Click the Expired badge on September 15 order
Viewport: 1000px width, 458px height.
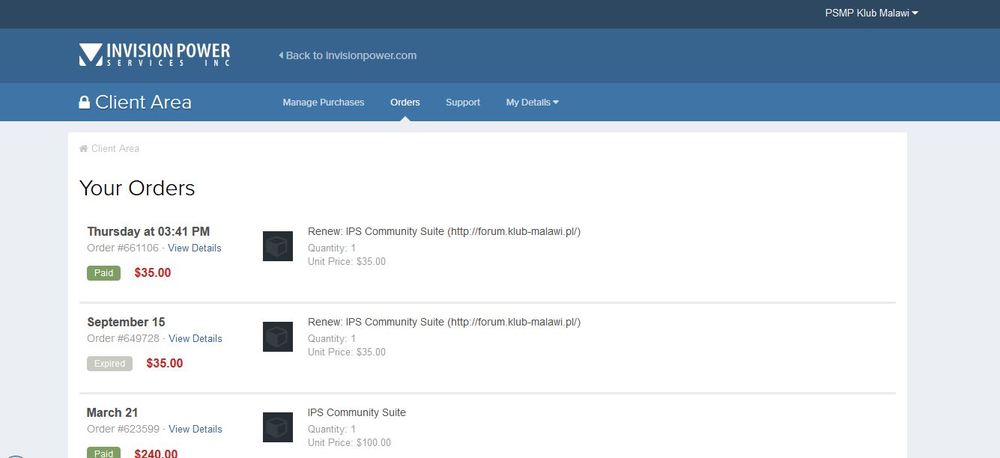pyautogui.click(x=110, y=363)
